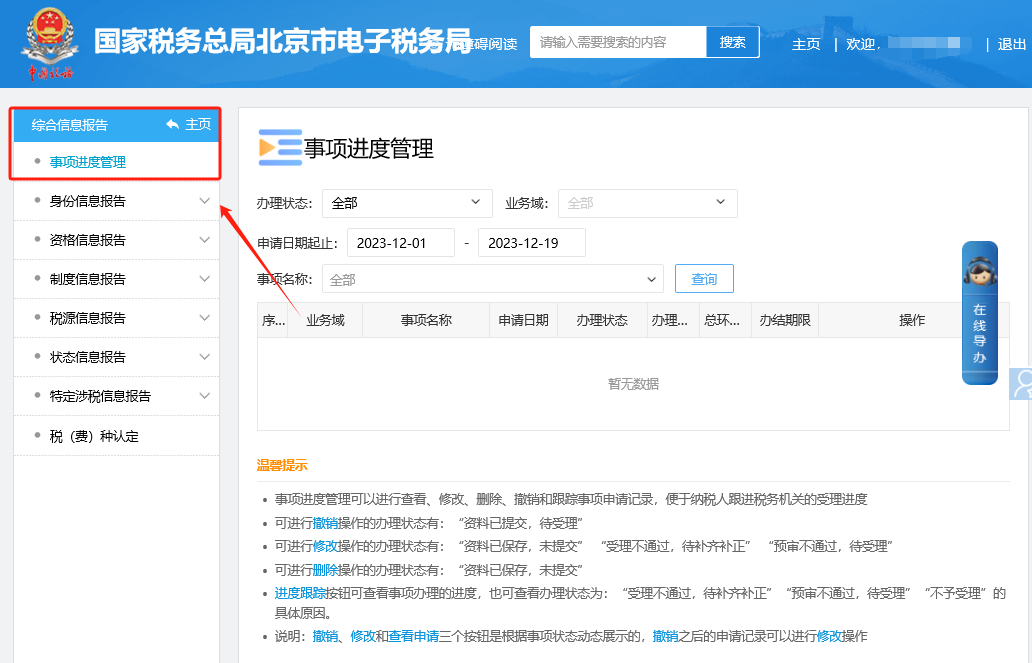1032x663 pixels.
Task: Click the 搜索 button in header
Action: coord(732,42)
